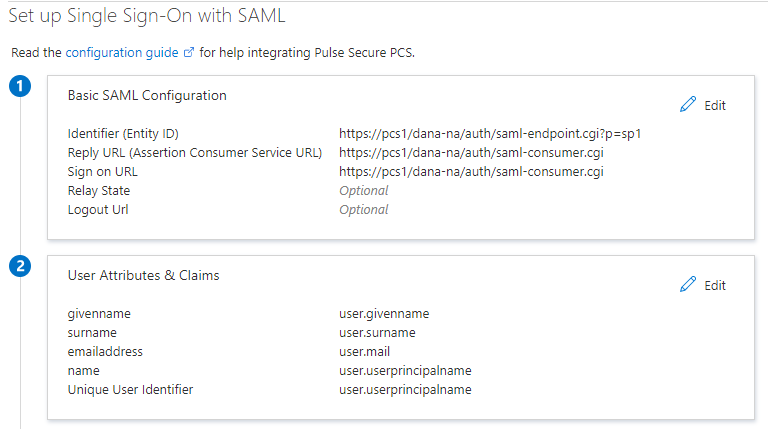This screenshot has width=768, height=429.
Task: Click the pencil icon in Basic SAML Configuration
Action: [687, 105]
